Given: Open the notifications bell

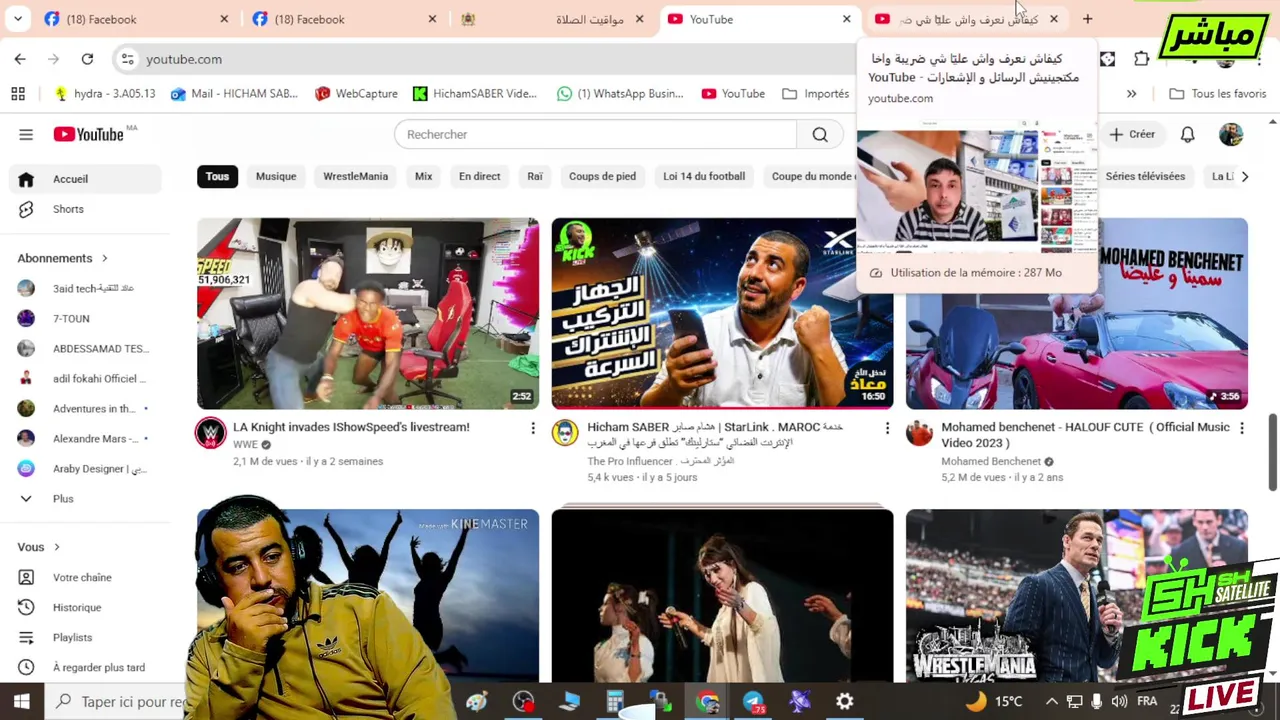Looking at the screenshot, I should pyautogui.click(x=1187, y=134).
